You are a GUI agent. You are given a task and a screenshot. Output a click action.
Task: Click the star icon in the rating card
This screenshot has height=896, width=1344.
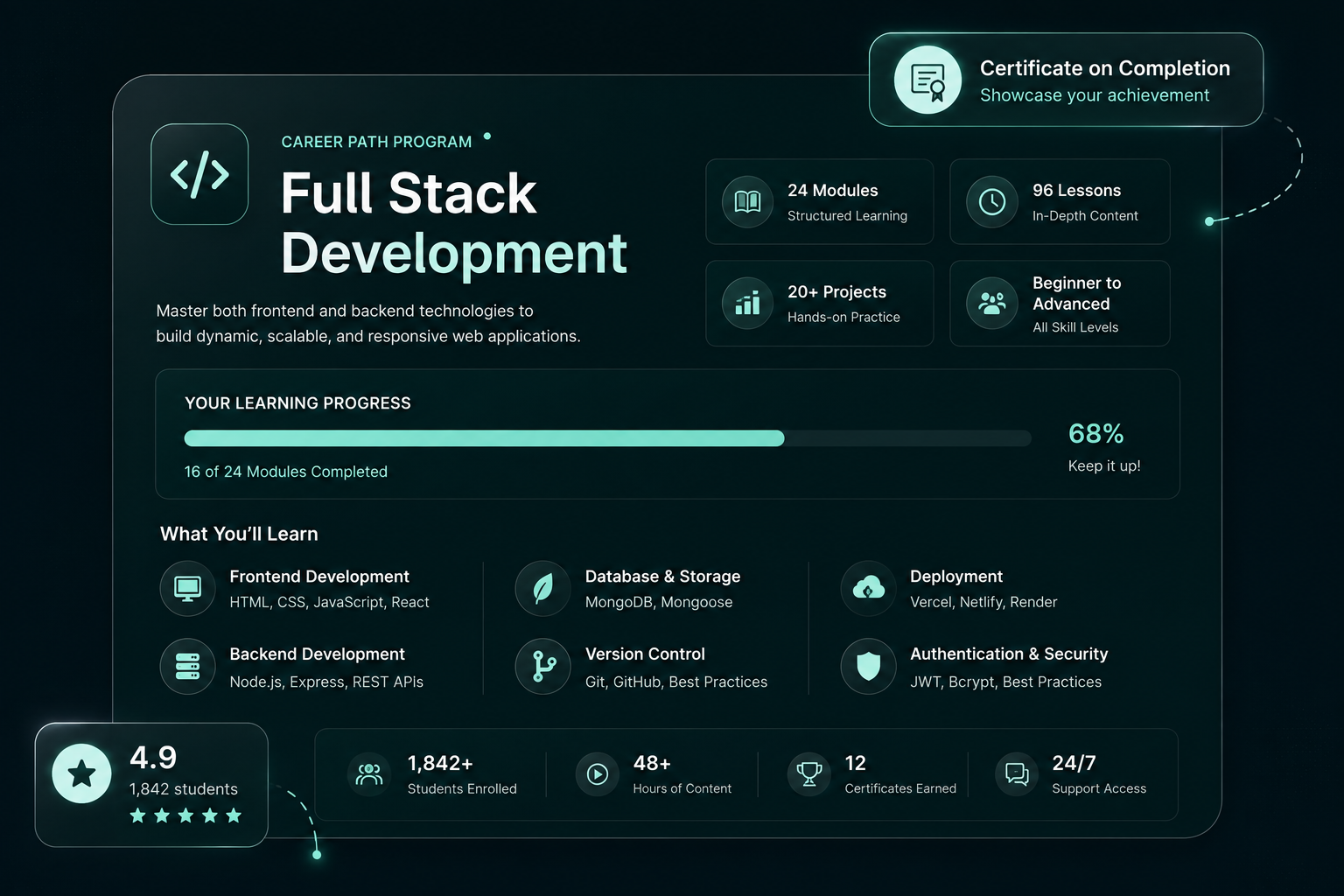point(81,773)
